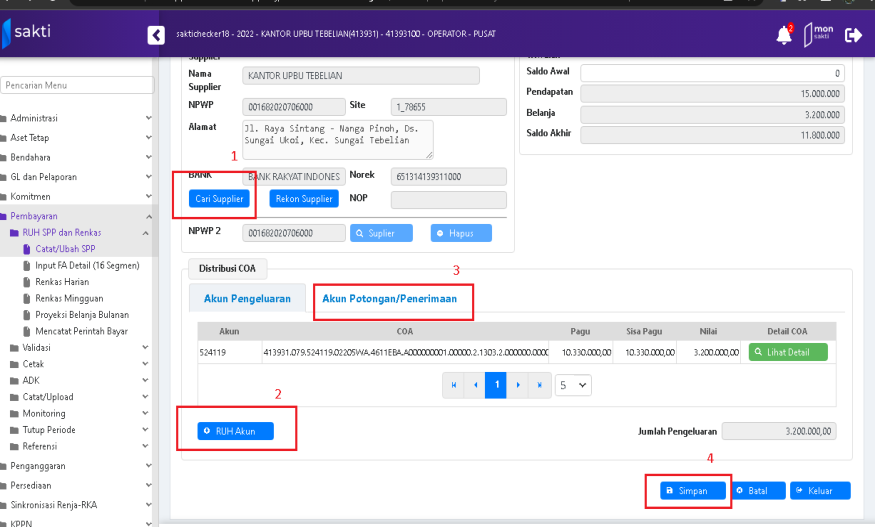Click the logout icon in top bar
This screenshot has width=875, height=527.
pos(853,35)
